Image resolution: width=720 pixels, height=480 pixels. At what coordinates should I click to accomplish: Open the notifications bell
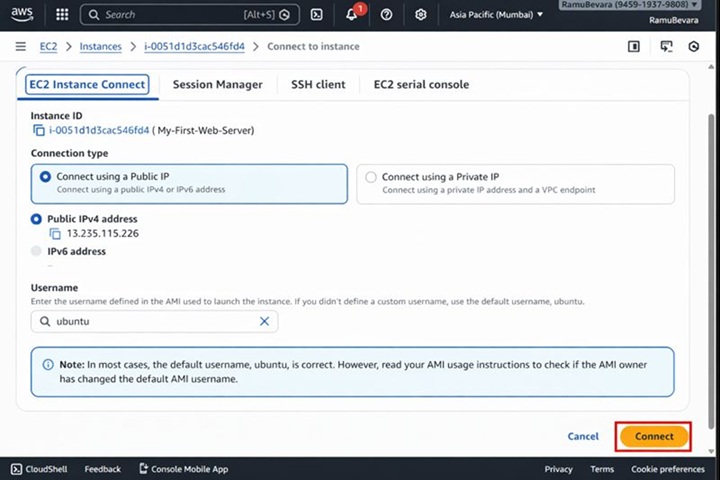click(x=352, y=15)
